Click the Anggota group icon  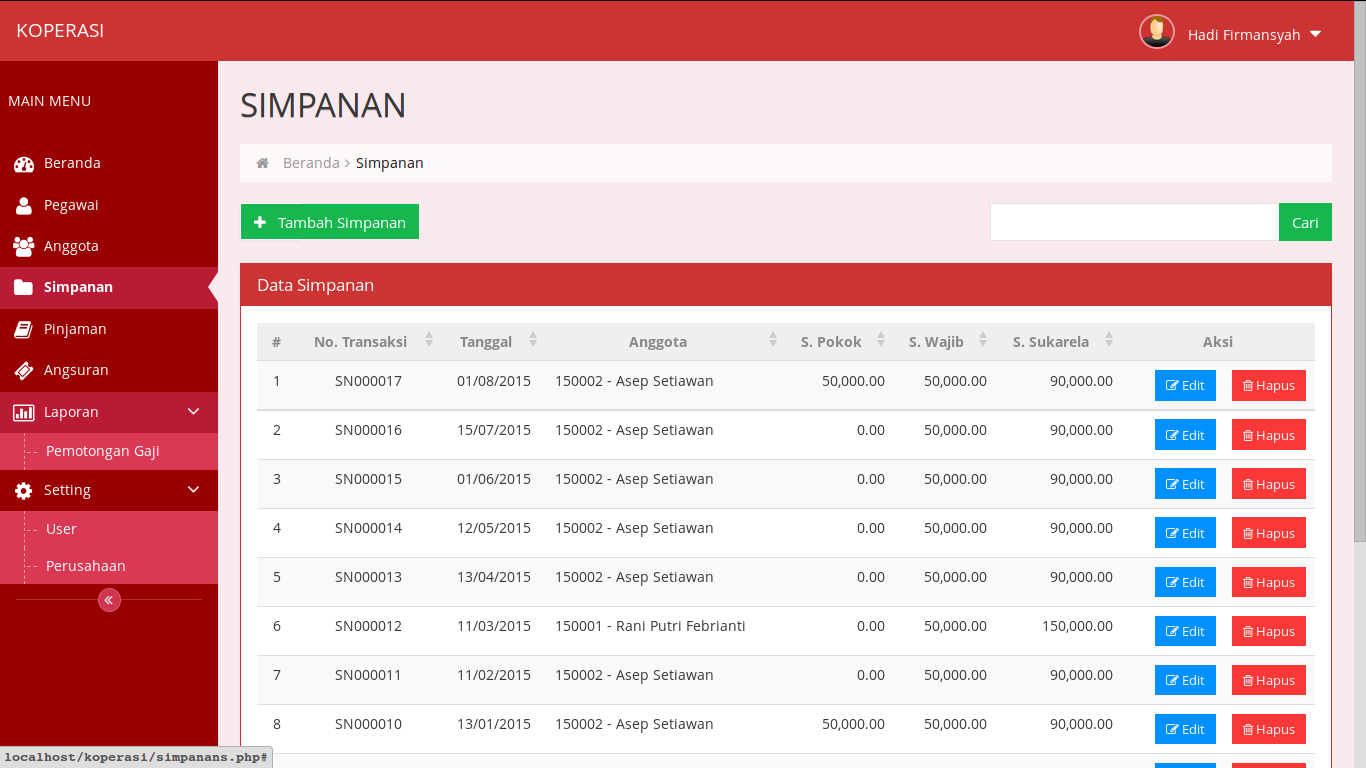[24, 246]
